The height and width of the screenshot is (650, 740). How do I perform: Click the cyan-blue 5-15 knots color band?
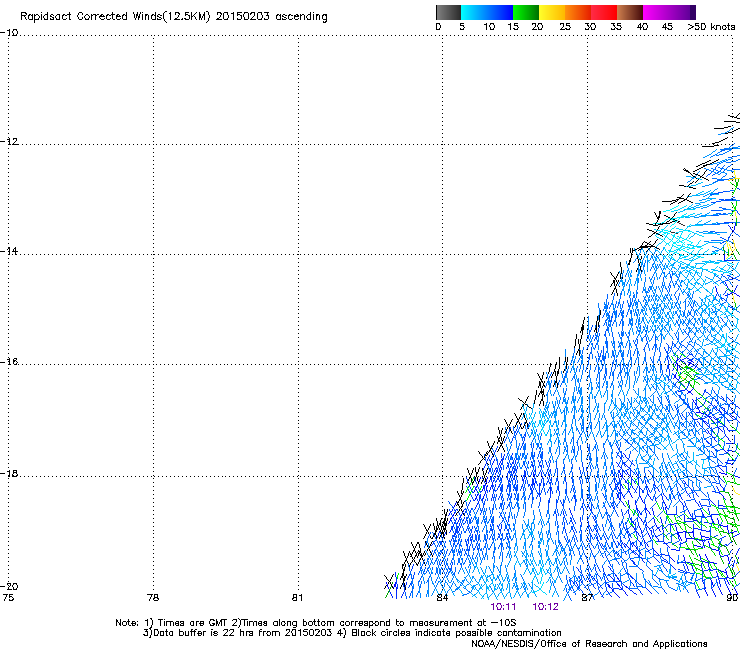tap(487, 12)
